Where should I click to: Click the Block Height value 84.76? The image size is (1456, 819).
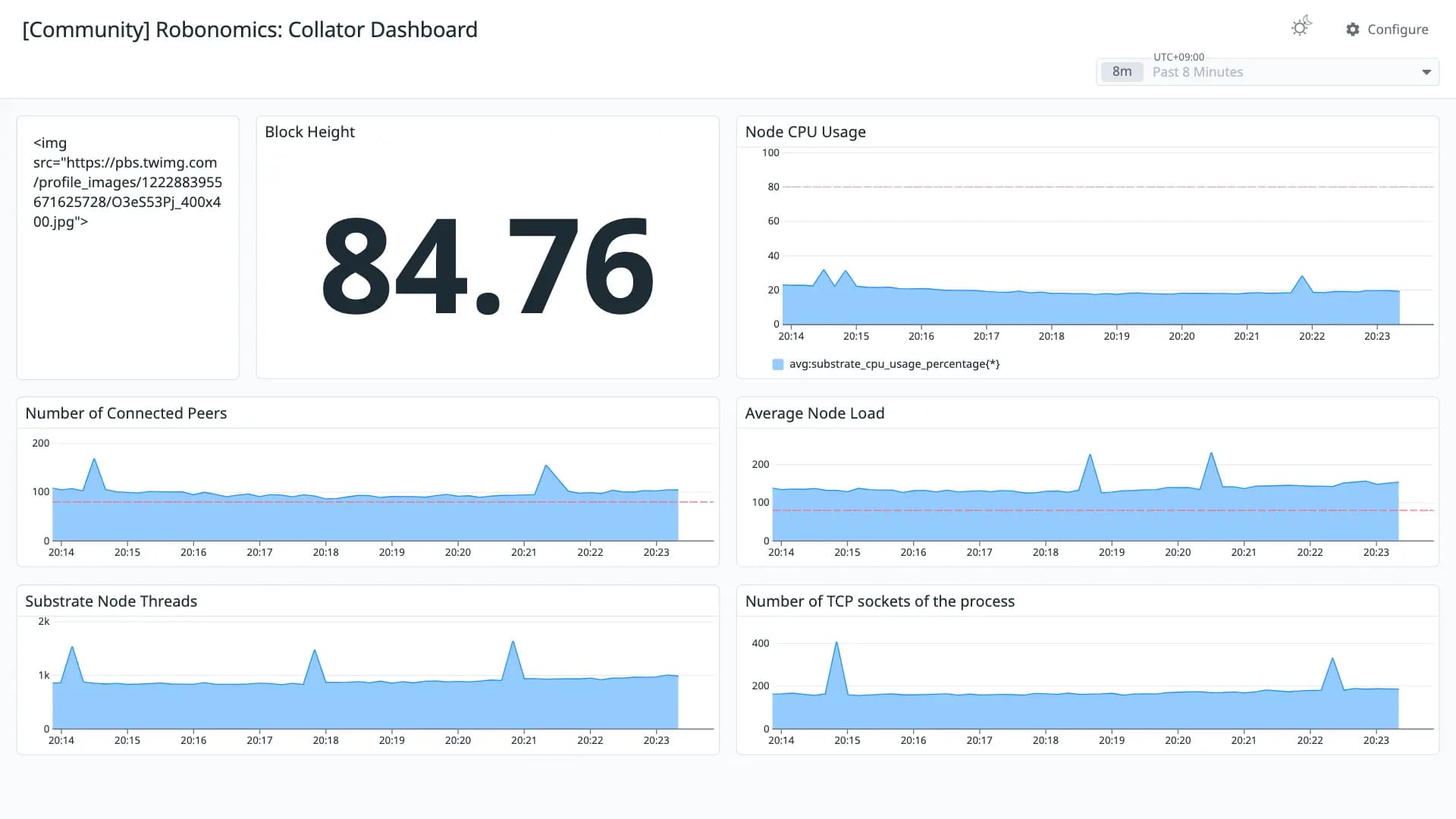[488, 265]
